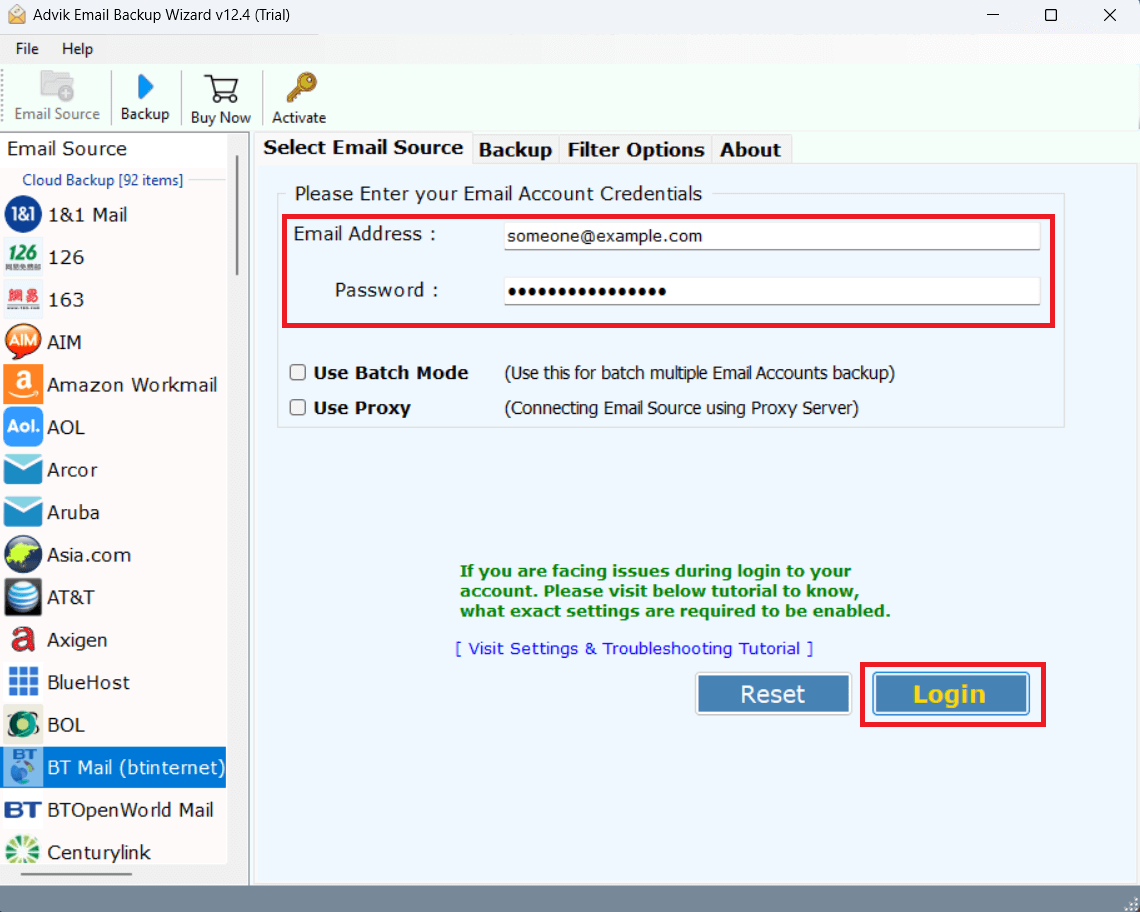The image size is (1140, 912).
Task: Click the BlueHost list label
Action: pyautogui.click(x=89, y=683)
